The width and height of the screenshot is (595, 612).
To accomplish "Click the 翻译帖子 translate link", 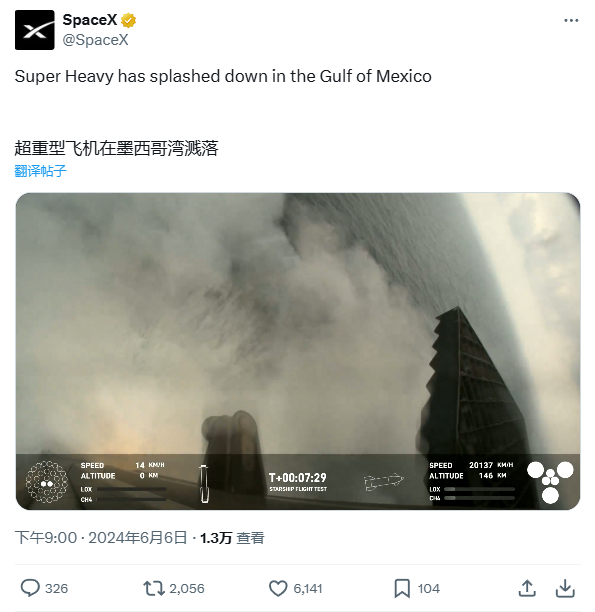I will (x=41, y=171).
